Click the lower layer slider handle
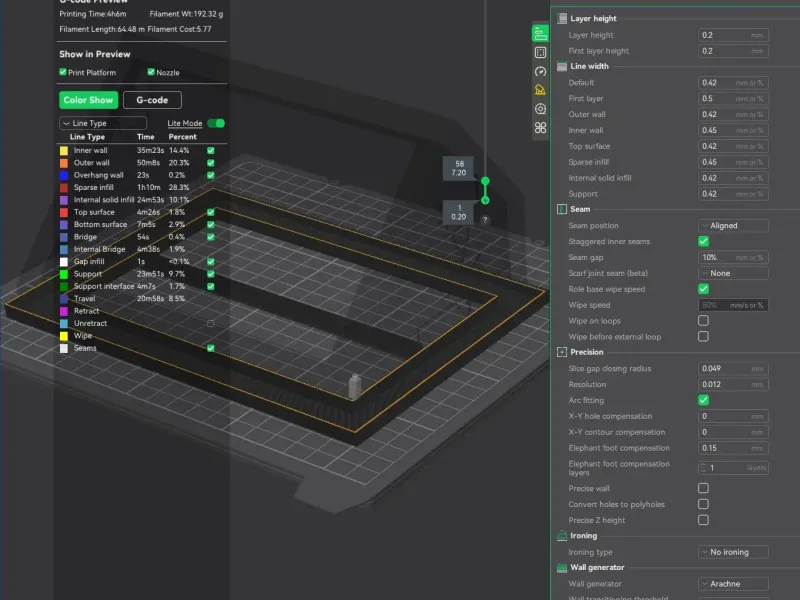Viewport: 800px width, 600px height. (485, 201)
